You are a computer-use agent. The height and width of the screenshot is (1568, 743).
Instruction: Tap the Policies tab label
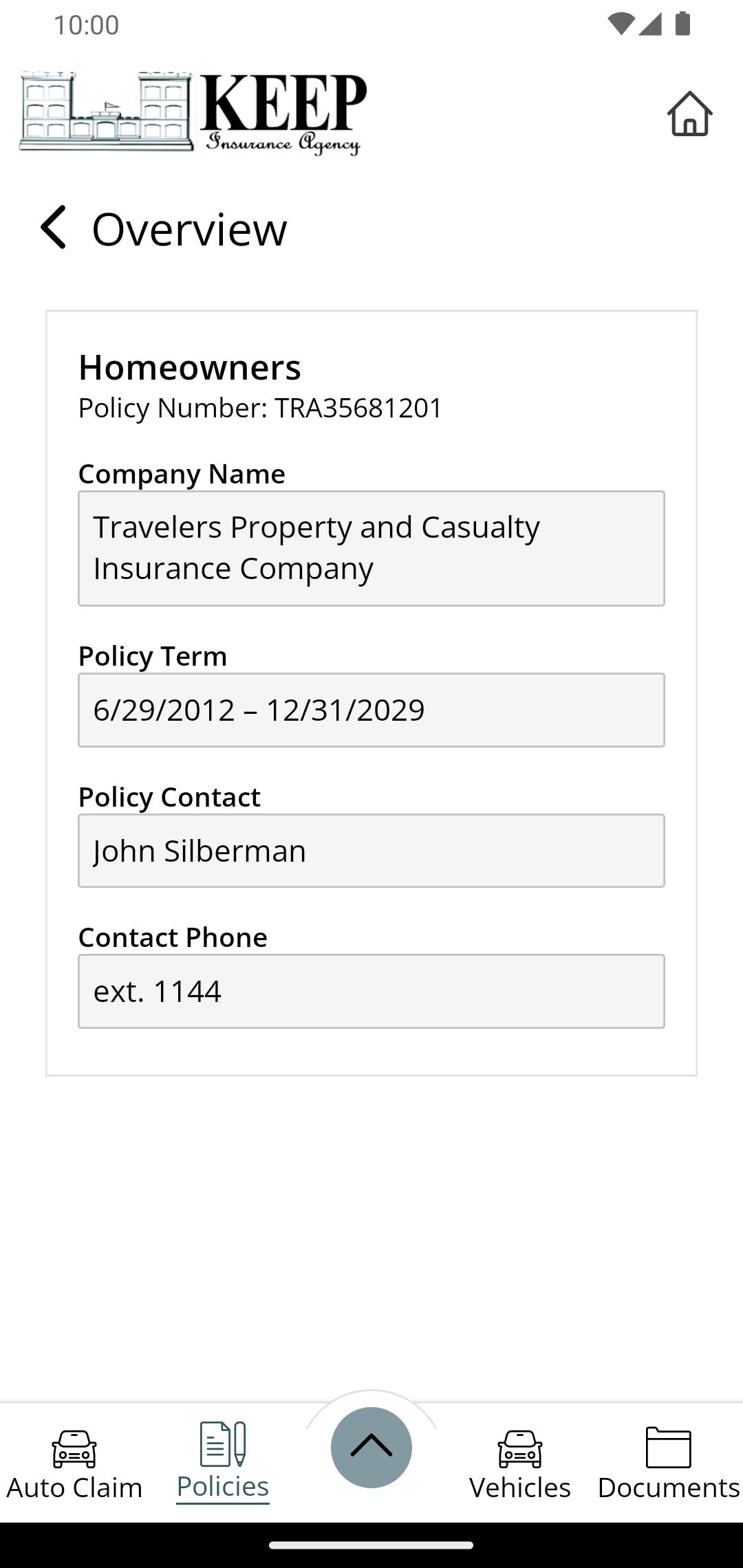223,1486
